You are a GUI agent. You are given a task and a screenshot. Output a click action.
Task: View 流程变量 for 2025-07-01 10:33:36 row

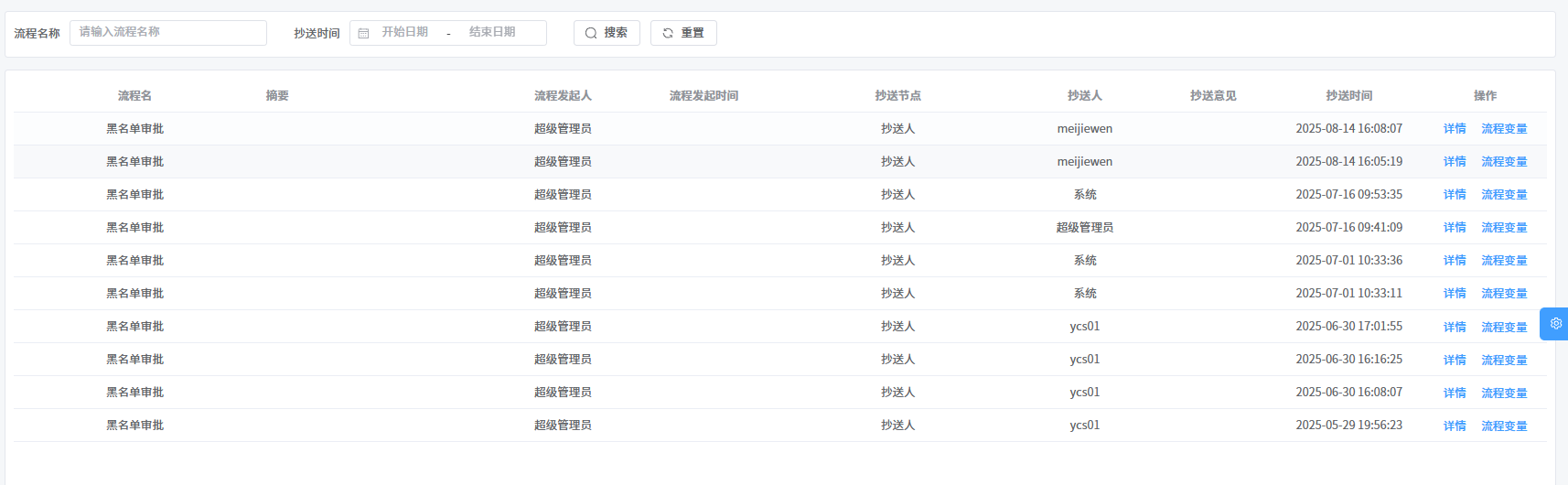pos(1504,261)
